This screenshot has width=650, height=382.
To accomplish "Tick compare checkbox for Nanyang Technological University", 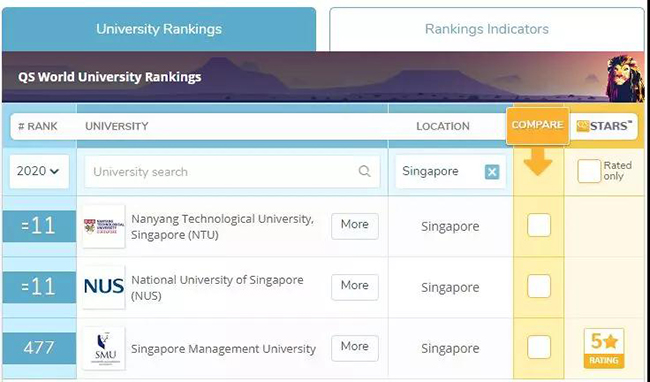I will click(x=538, y=225).
